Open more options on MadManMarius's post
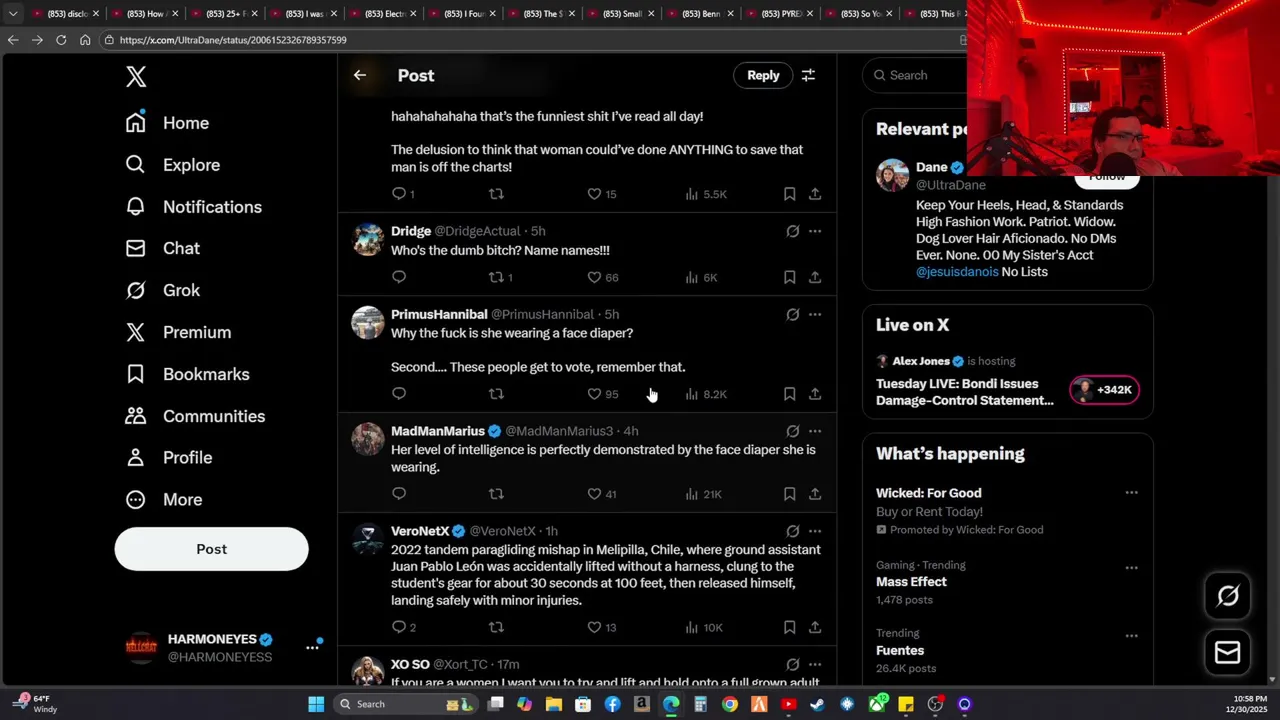This screenshot has height=720, width=1280. [815, 431]
